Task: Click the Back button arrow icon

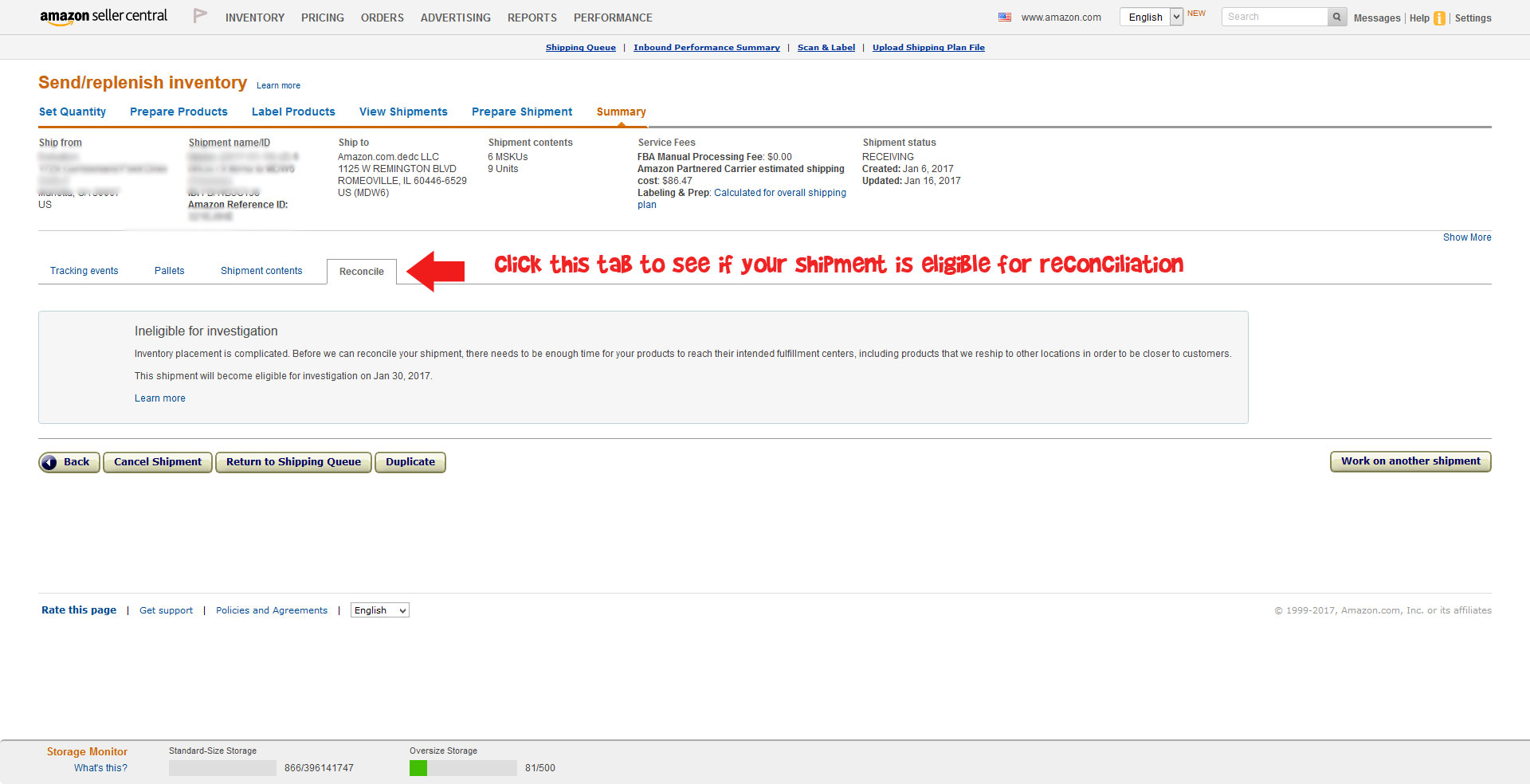Action: [x=49, y=462]
